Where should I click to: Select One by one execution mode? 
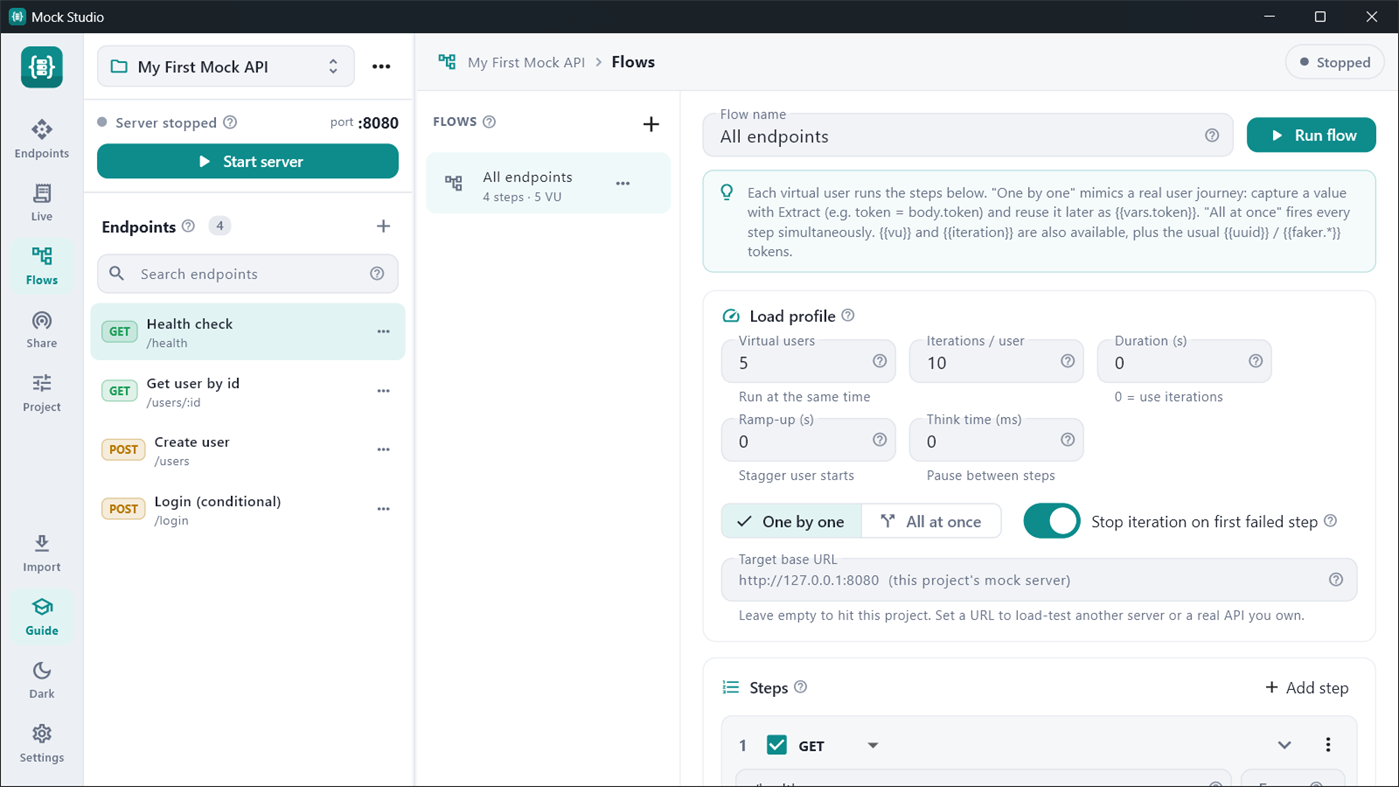pos(791,521)
